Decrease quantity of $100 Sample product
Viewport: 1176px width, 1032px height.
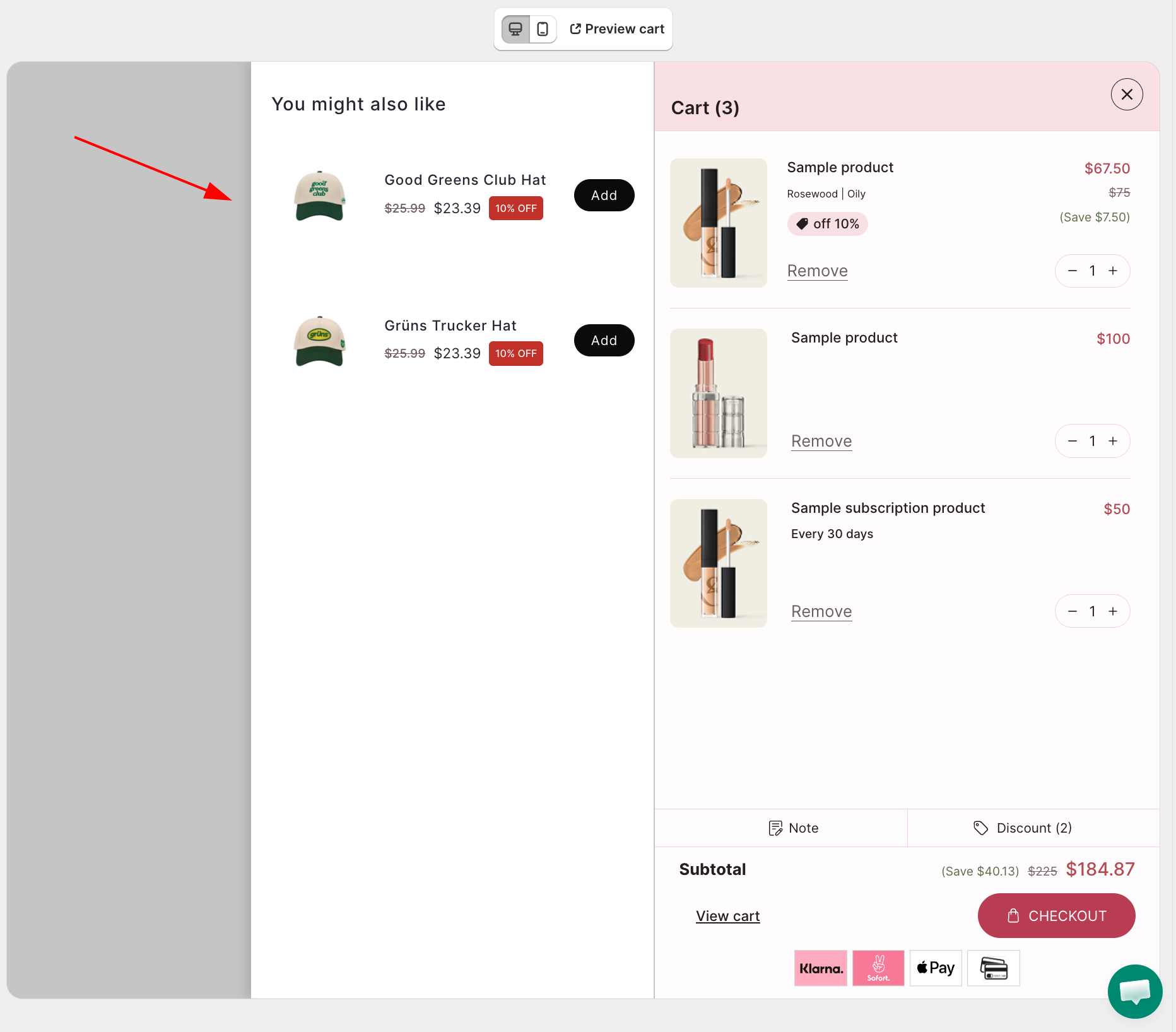coord(1072,442)
